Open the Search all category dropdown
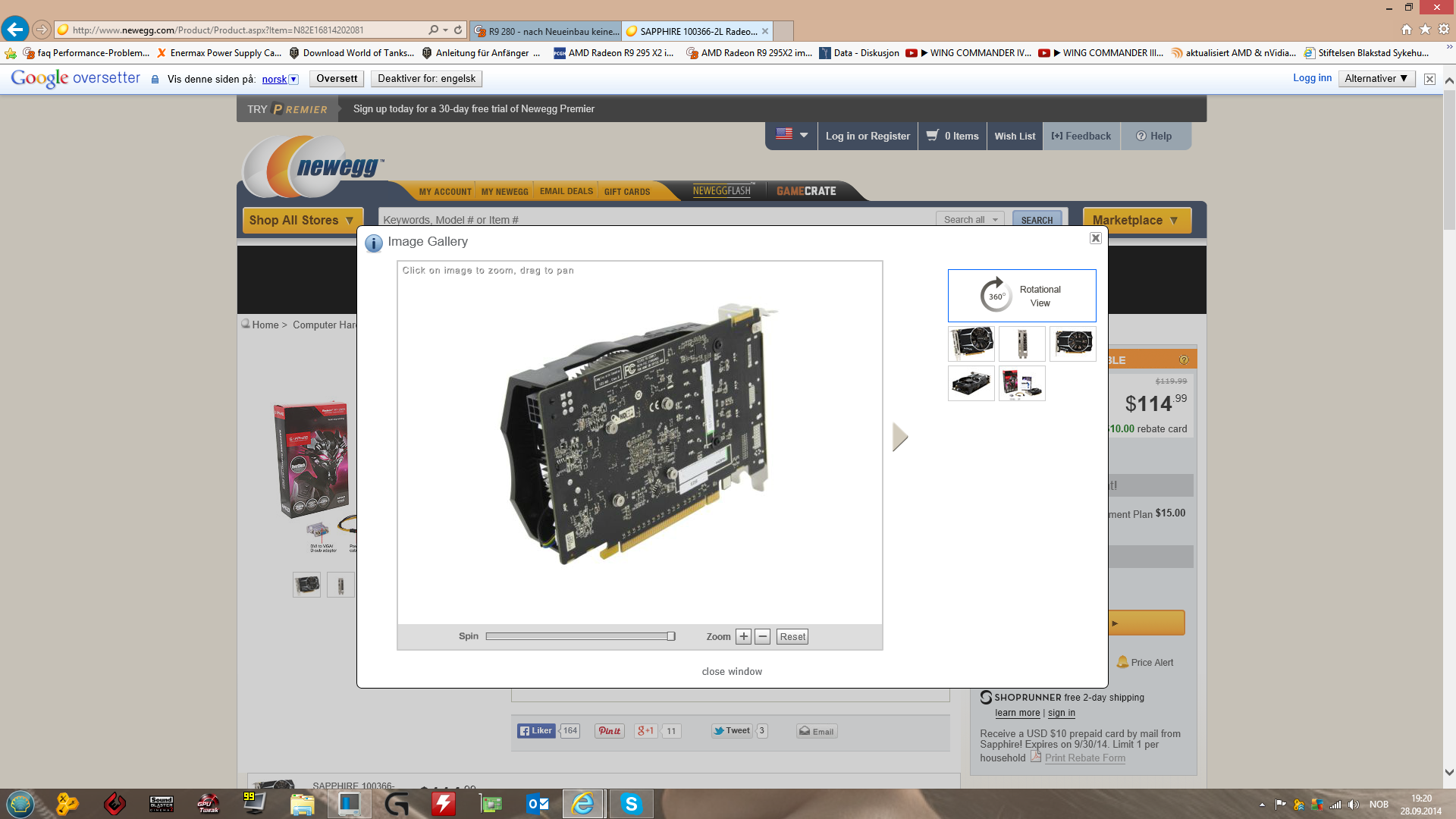1456x819 pixels. coord(970,220)
